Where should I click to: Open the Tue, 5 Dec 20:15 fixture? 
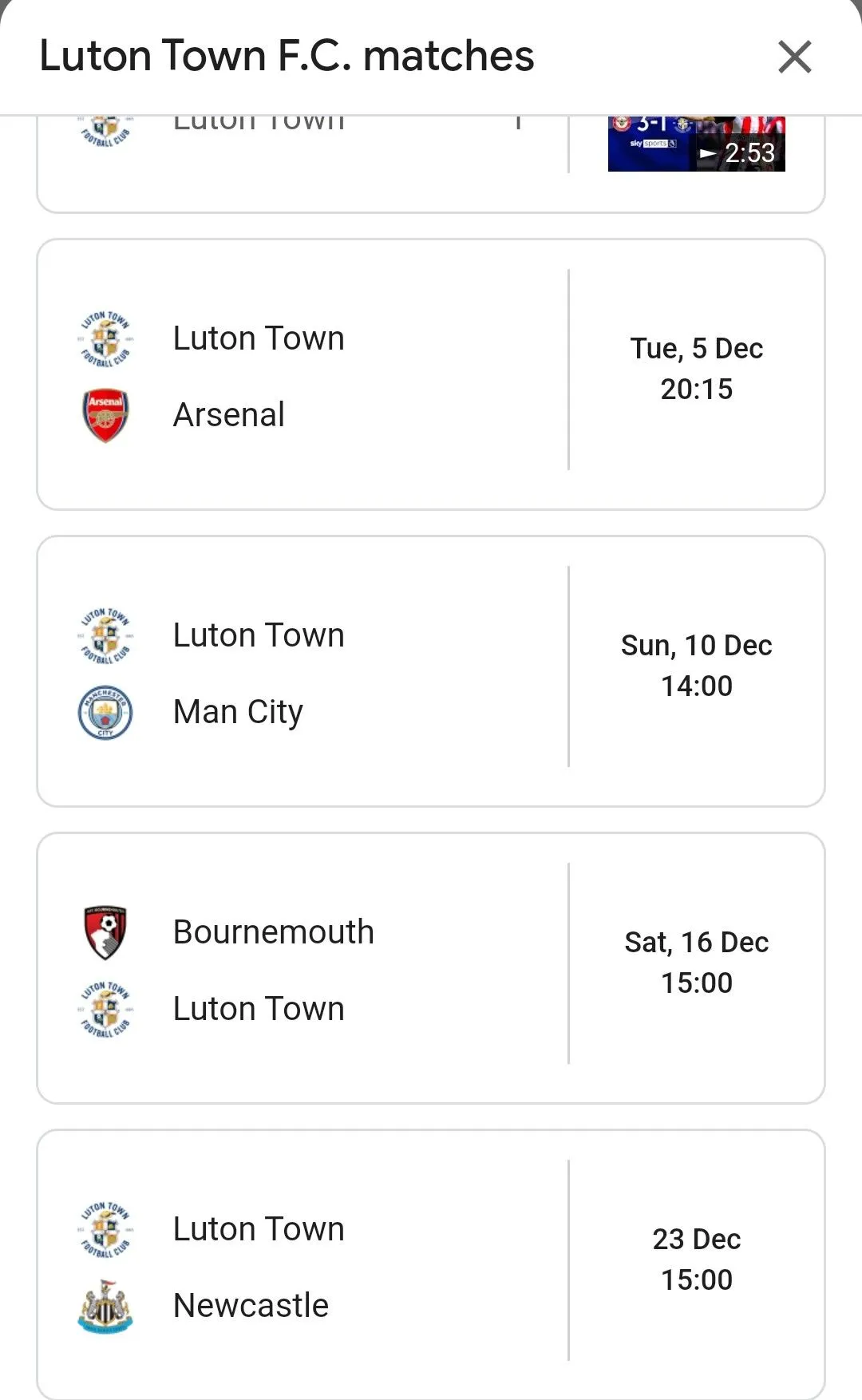(x=696, y=369)
